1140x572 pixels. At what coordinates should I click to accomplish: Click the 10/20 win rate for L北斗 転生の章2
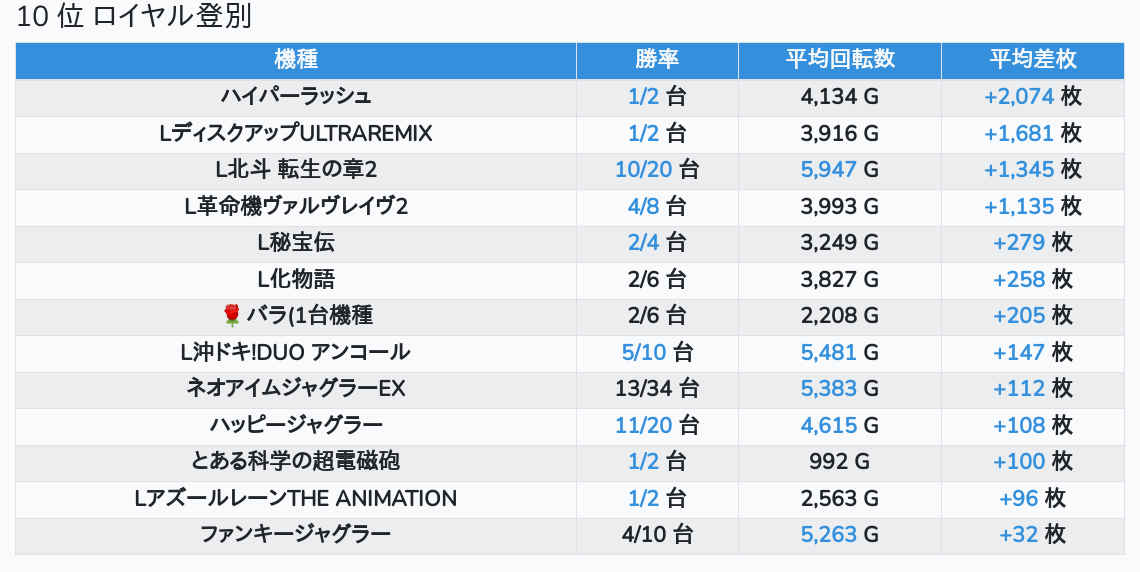644,170
